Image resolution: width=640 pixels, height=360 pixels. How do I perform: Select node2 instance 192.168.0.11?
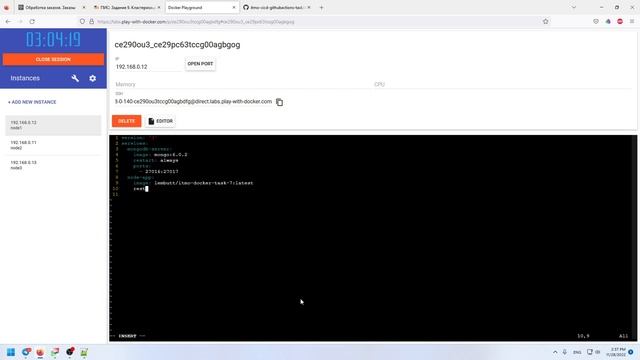coord(53,145)
